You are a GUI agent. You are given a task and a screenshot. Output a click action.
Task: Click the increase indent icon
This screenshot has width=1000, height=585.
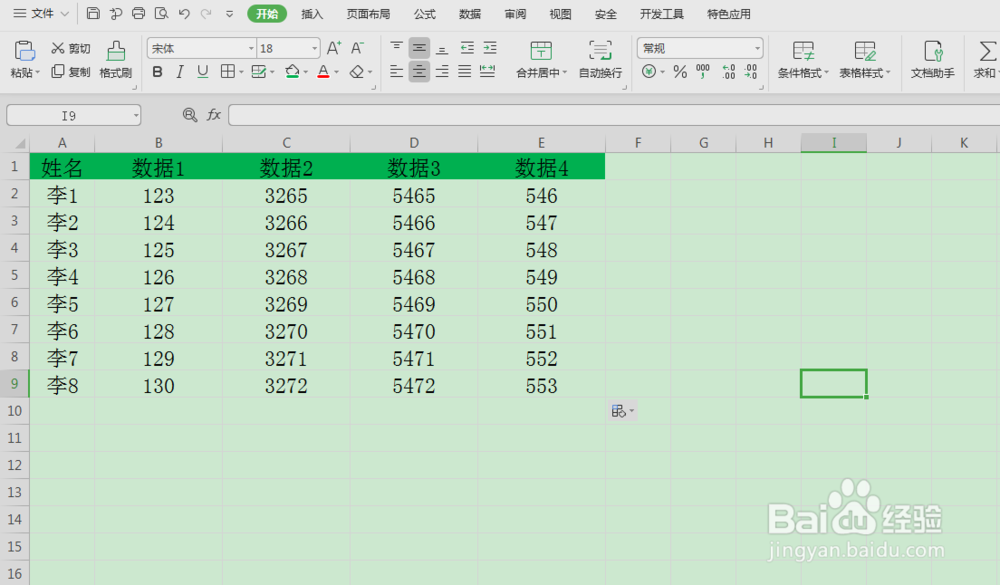coord(490,48)
